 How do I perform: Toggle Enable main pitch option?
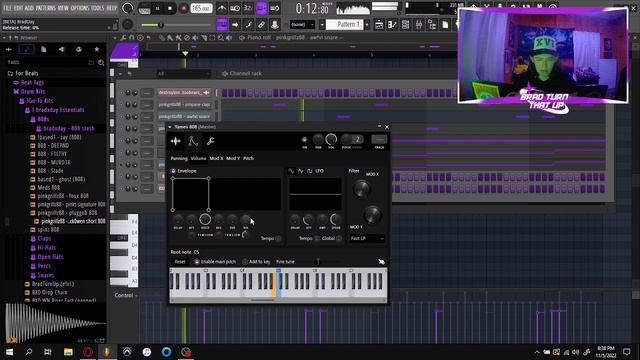pos(197,262)
